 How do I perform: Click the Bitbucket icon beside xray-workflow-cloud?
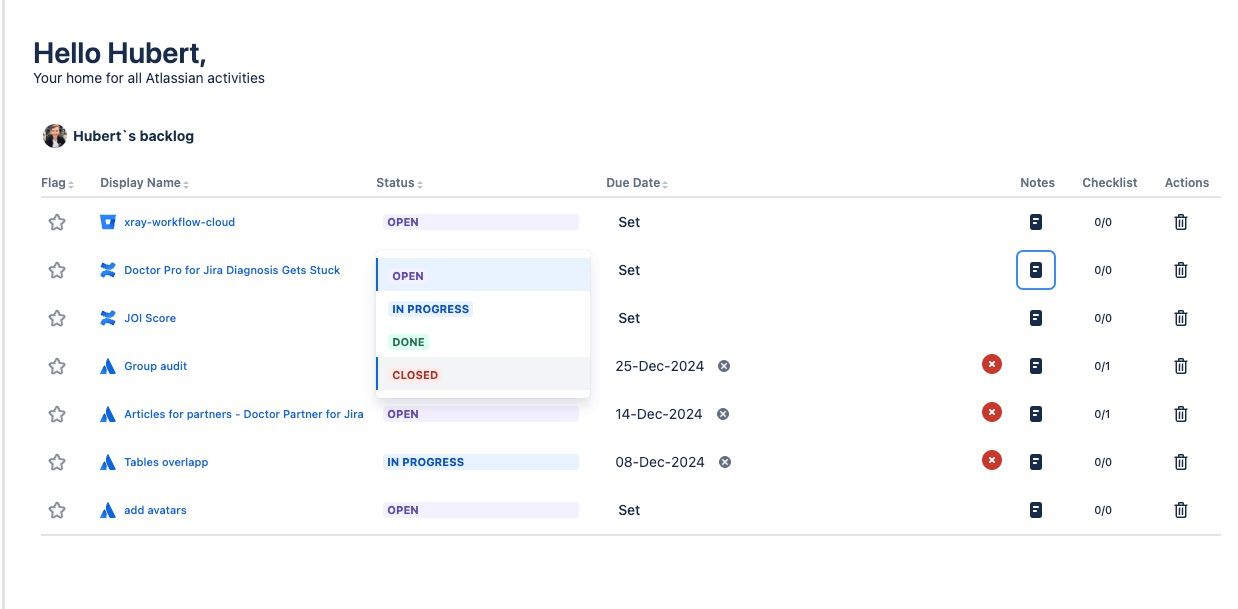pos(108,222)
